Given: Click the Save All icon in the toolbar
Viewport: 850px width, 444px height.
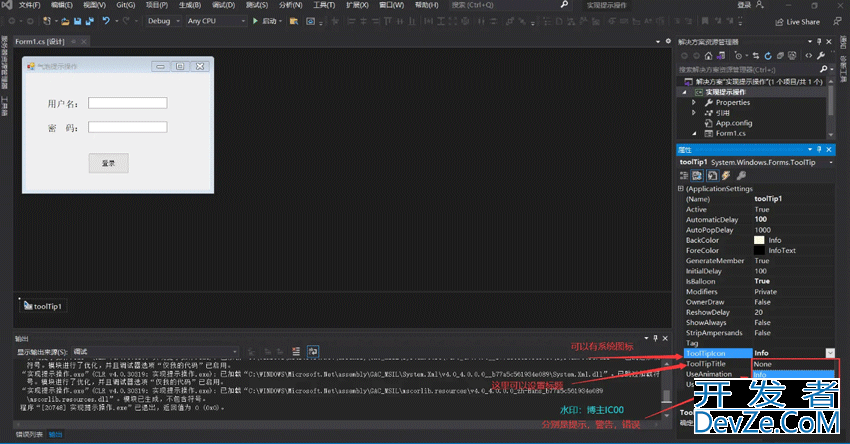Looking at the screenshot, I should coord(89,21).
